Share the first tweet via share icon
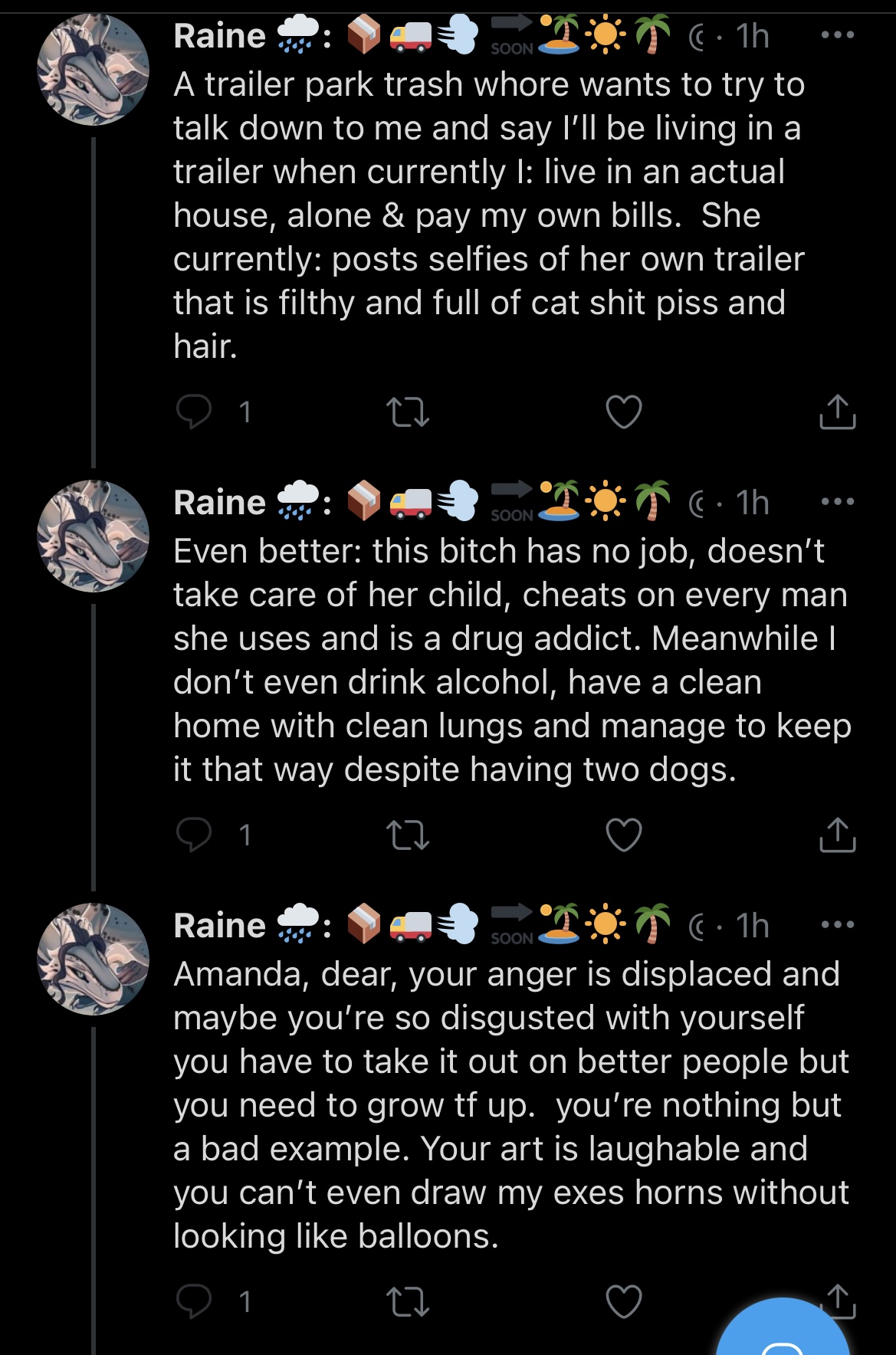Screen dimensions: 896x1355 click(838, 412)
